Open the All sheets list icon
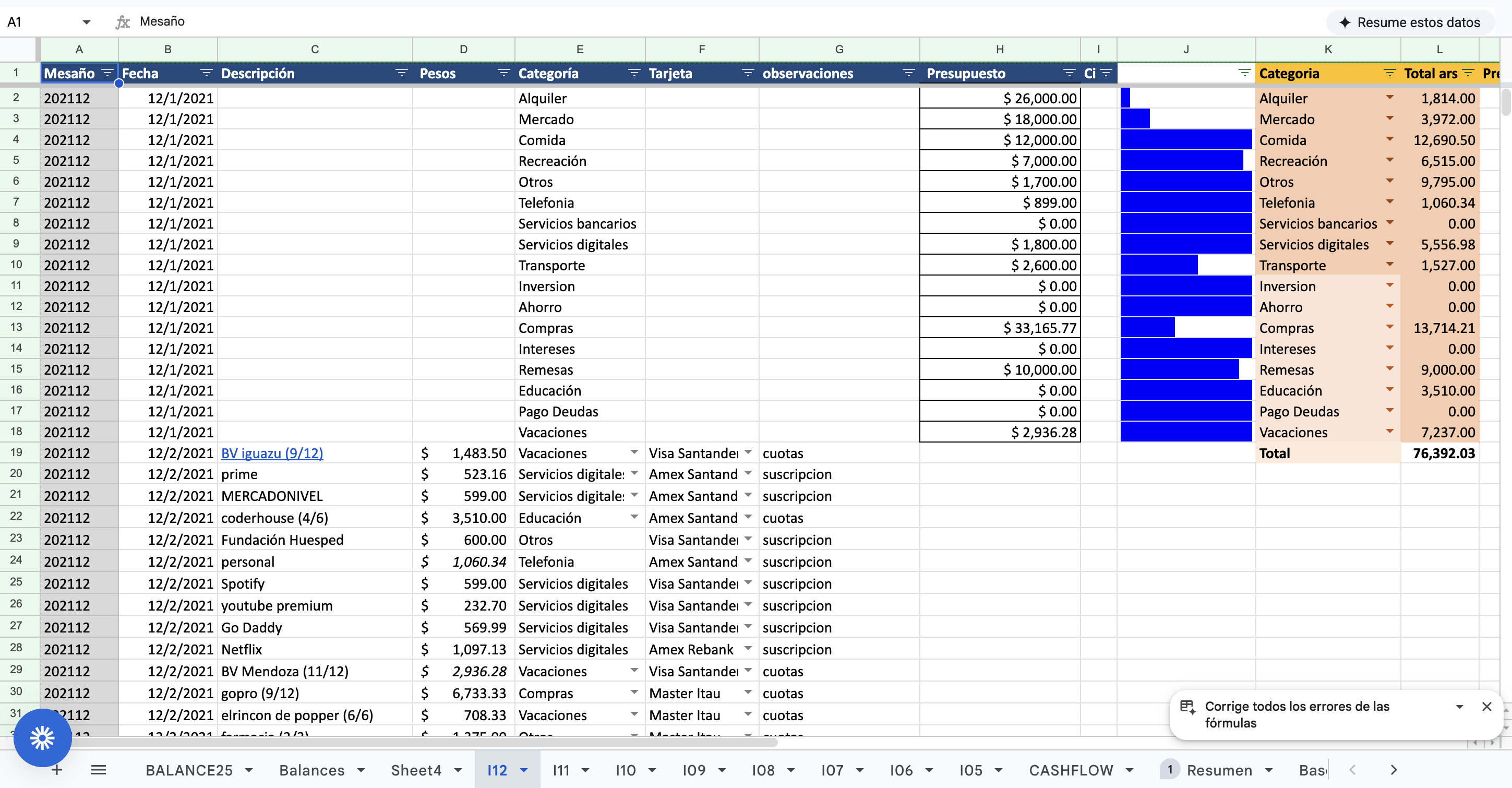 (x=99, y=770)
